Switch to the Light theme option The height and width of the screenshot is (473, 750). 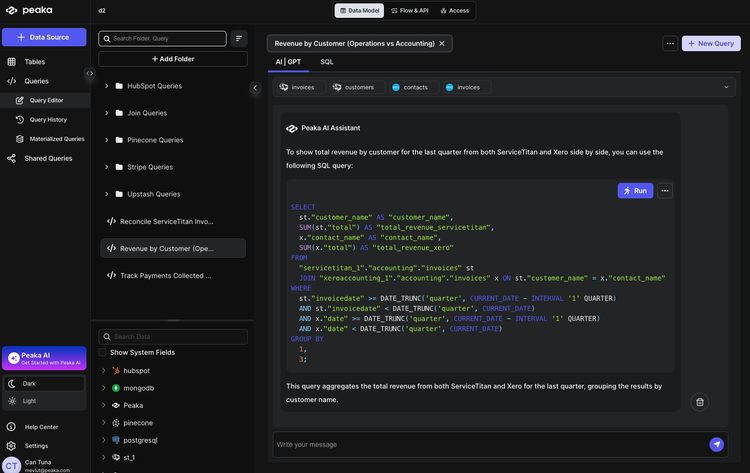[x=30, y=401]
